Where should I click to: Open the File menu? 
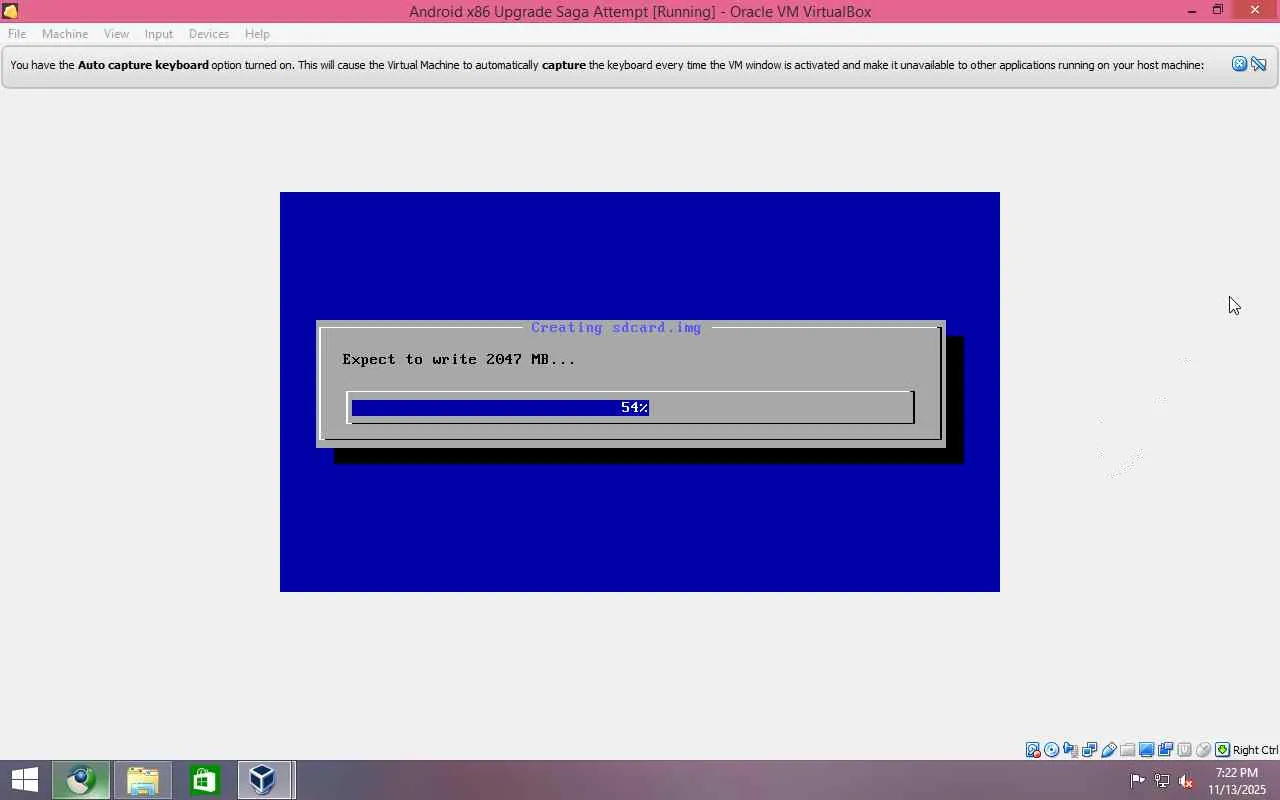[17, 34]
